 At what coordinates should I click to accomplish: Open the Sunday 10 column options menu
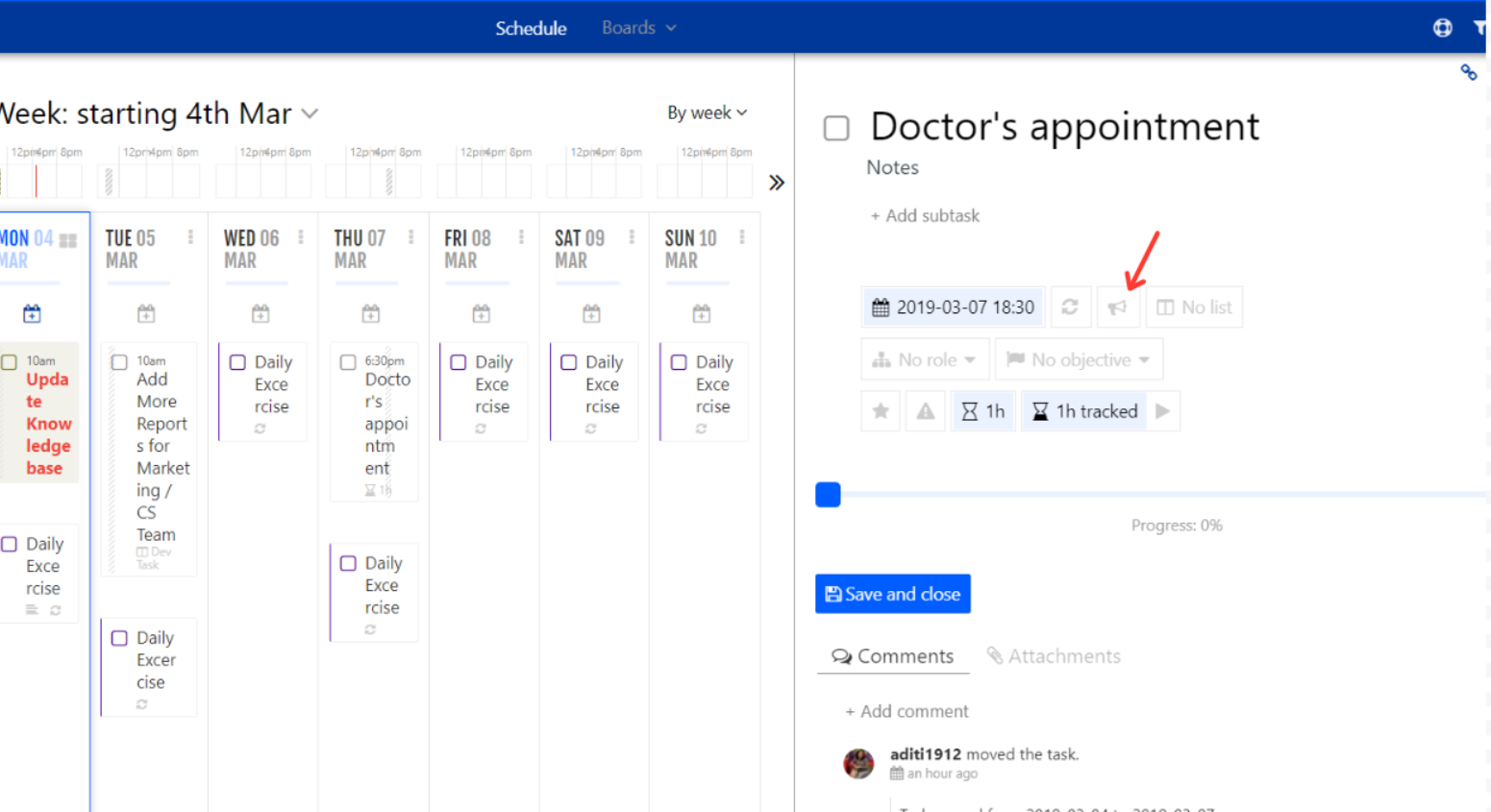point(742,237)
